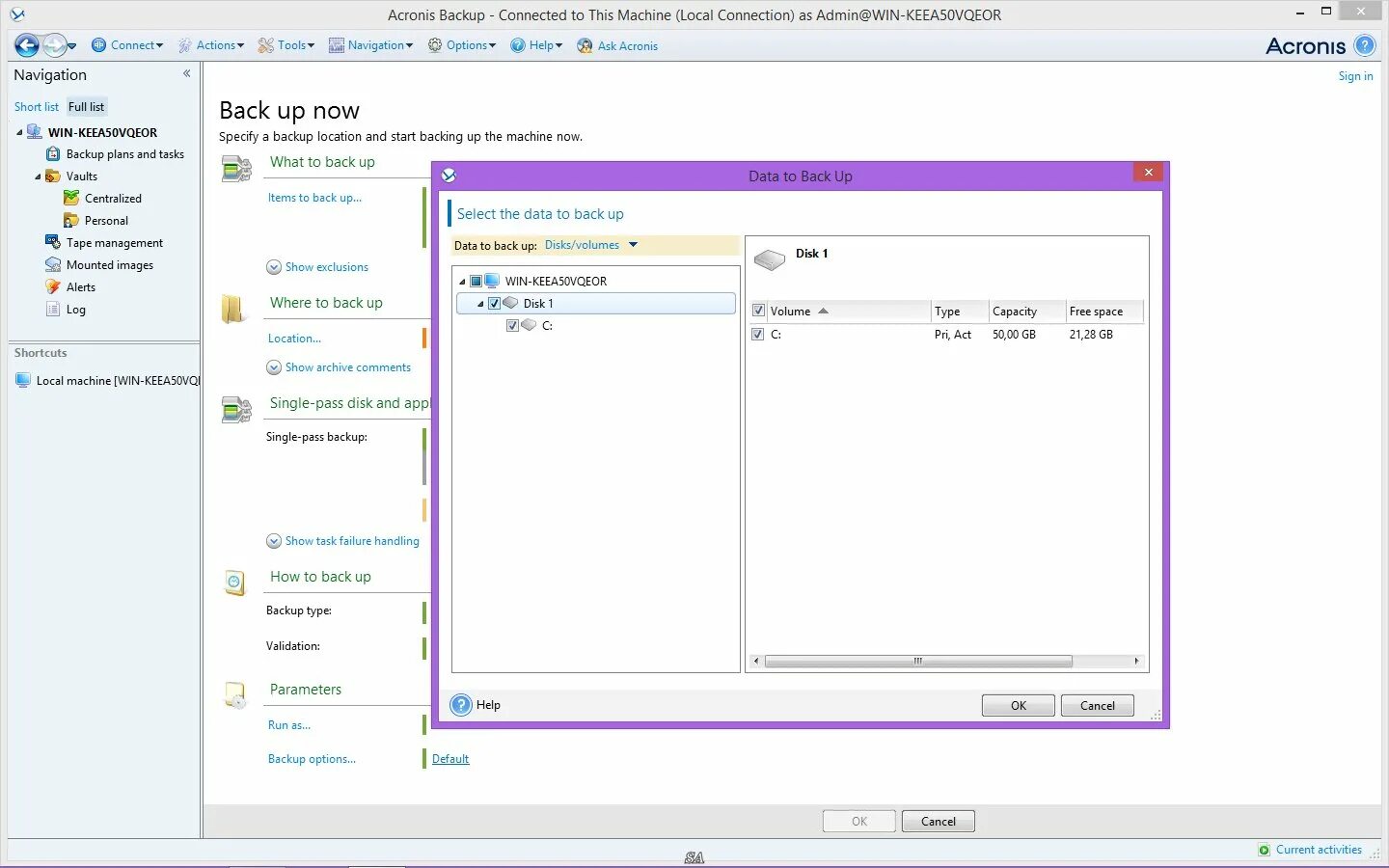Click the Acronis help question mark icon
The width and height of the screenshot is (1389, 868).
coord(1364,45)
